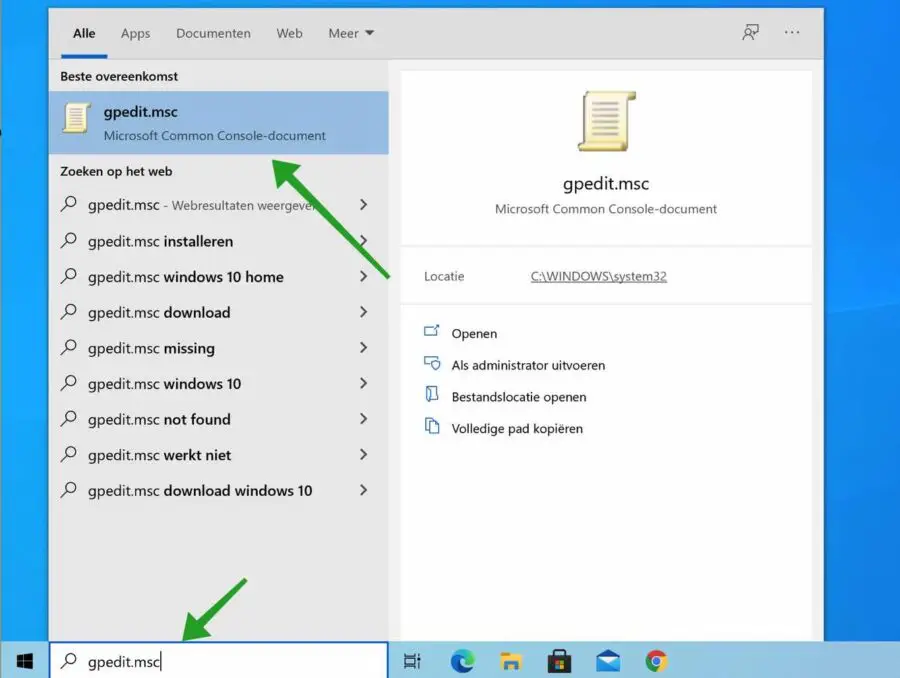The height and width of the screenshot is (678, 900).
Task: Select the gpedit.msc missing suggestion text
Action: 151,348
